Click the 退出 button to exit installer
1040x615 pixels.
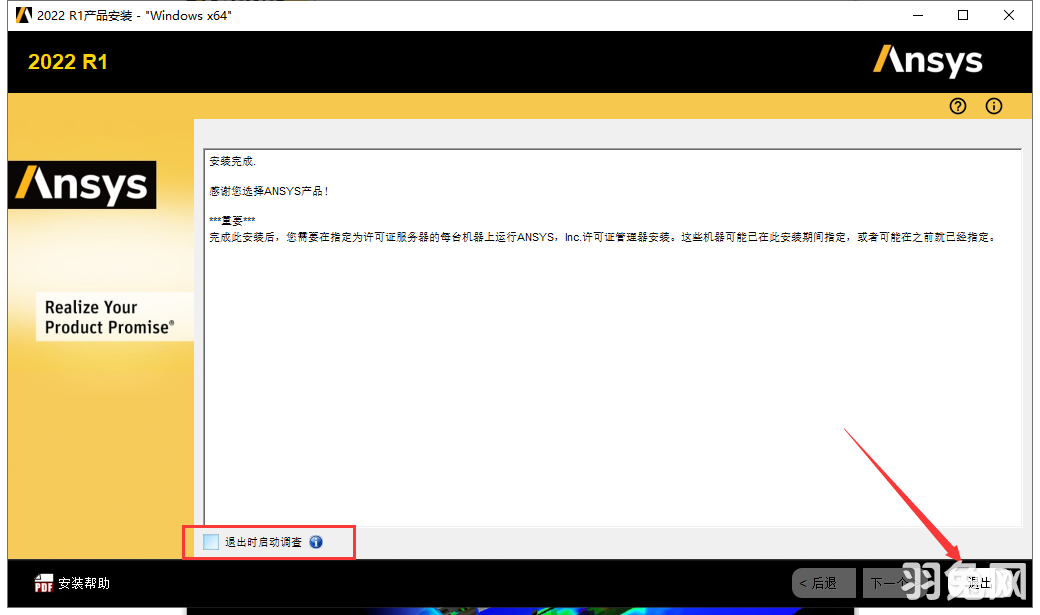[978, 583]
